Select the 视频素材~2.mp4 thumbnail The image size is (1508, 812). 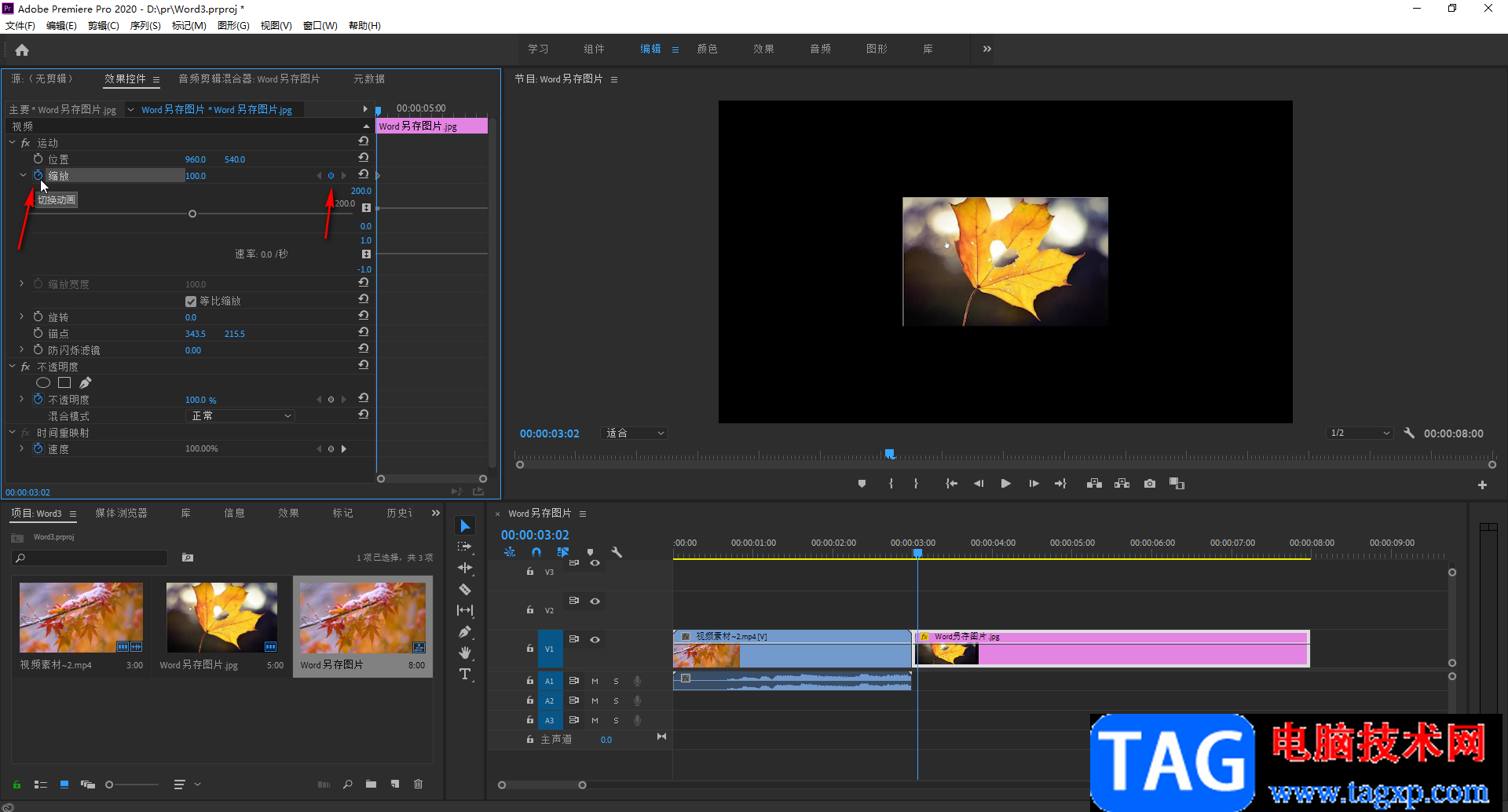81,617
